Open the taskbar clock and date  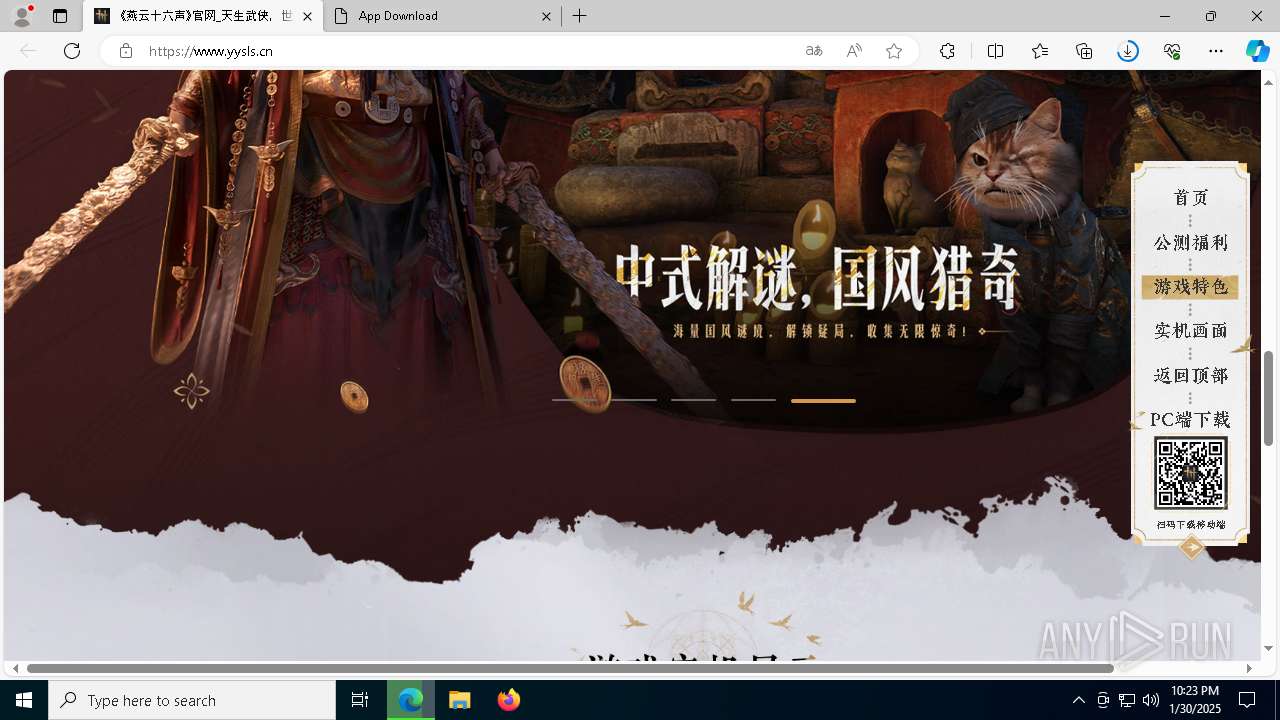[1194, 700]
